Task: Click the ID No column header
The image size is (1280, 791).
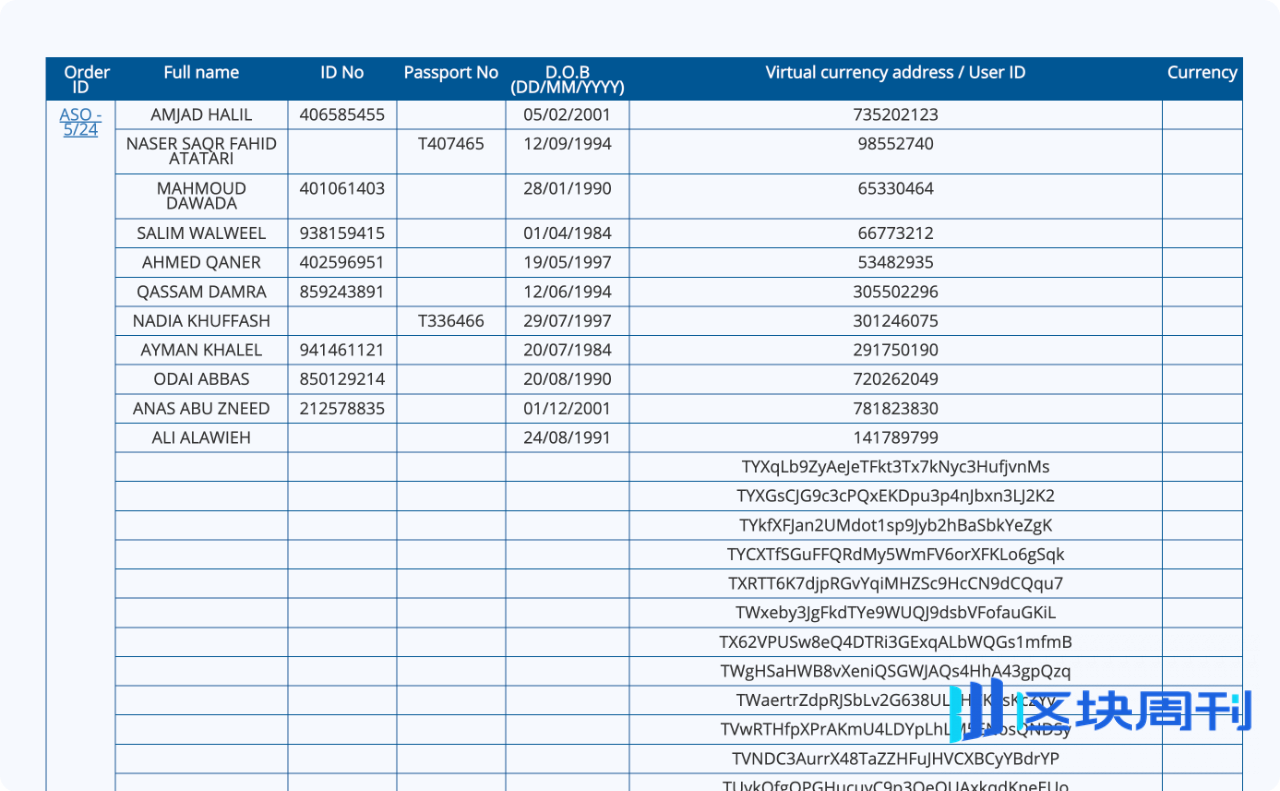Action: coord(342,72)
